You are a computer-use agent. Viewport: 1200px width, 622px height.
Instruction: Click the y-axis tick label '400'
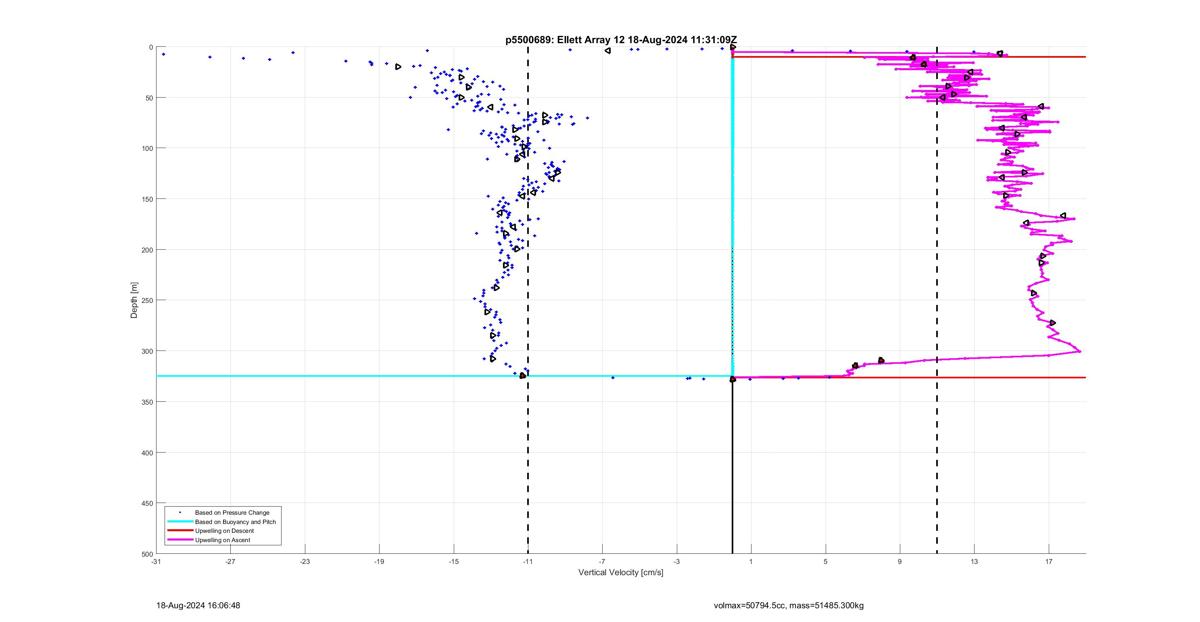(146, 453)
